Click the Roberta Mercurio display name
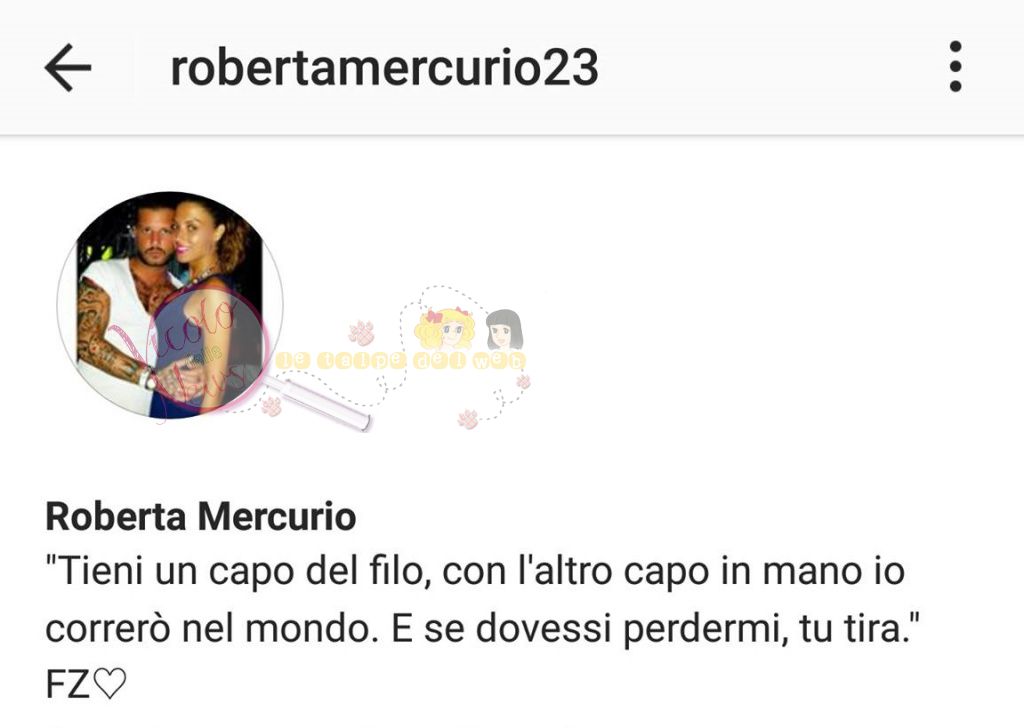 coord(200,517)
